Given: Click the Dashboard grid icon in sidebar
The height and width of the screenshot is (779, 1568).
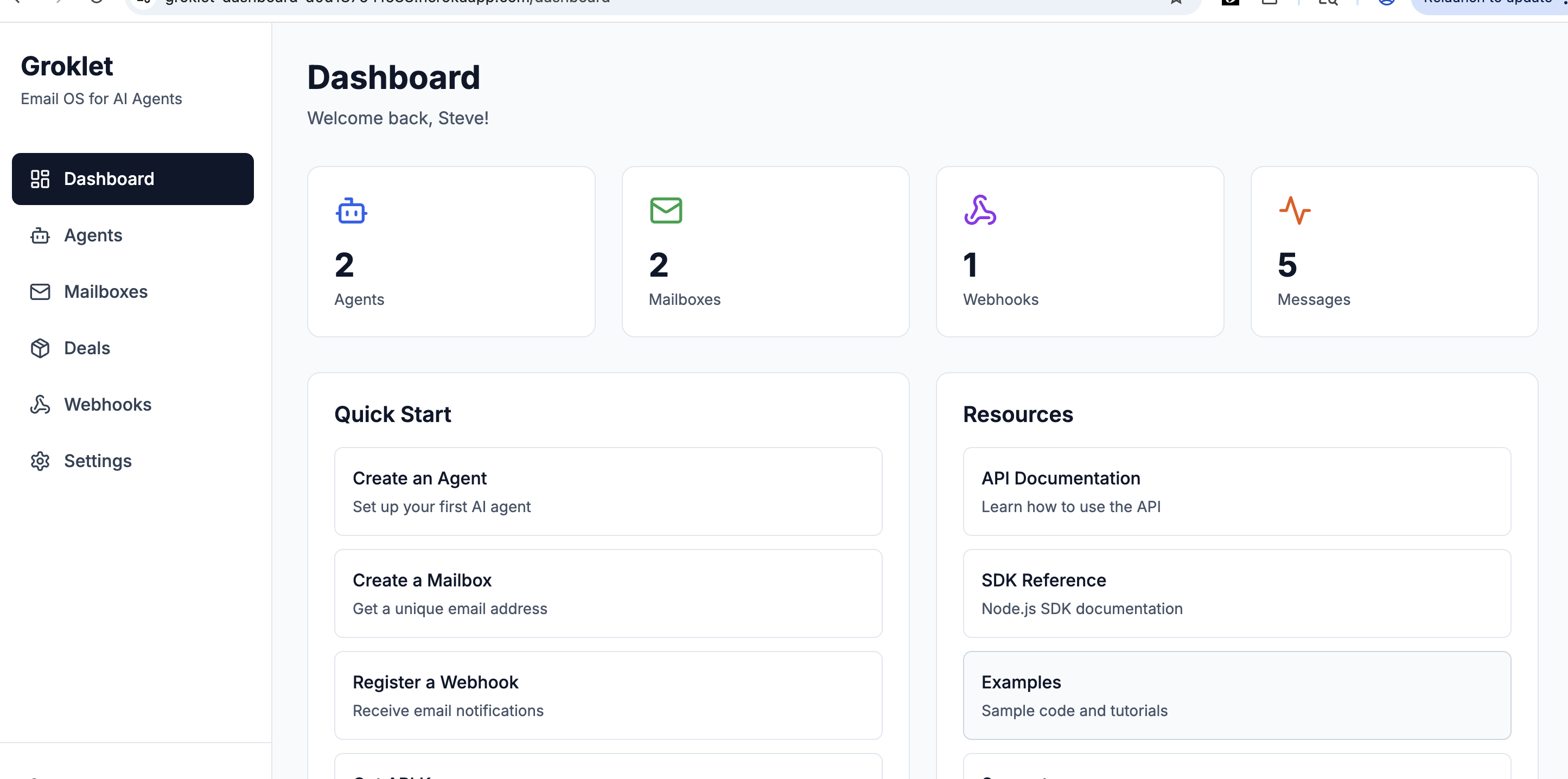Looking at the screenshot, I should (x=40, y=179).
